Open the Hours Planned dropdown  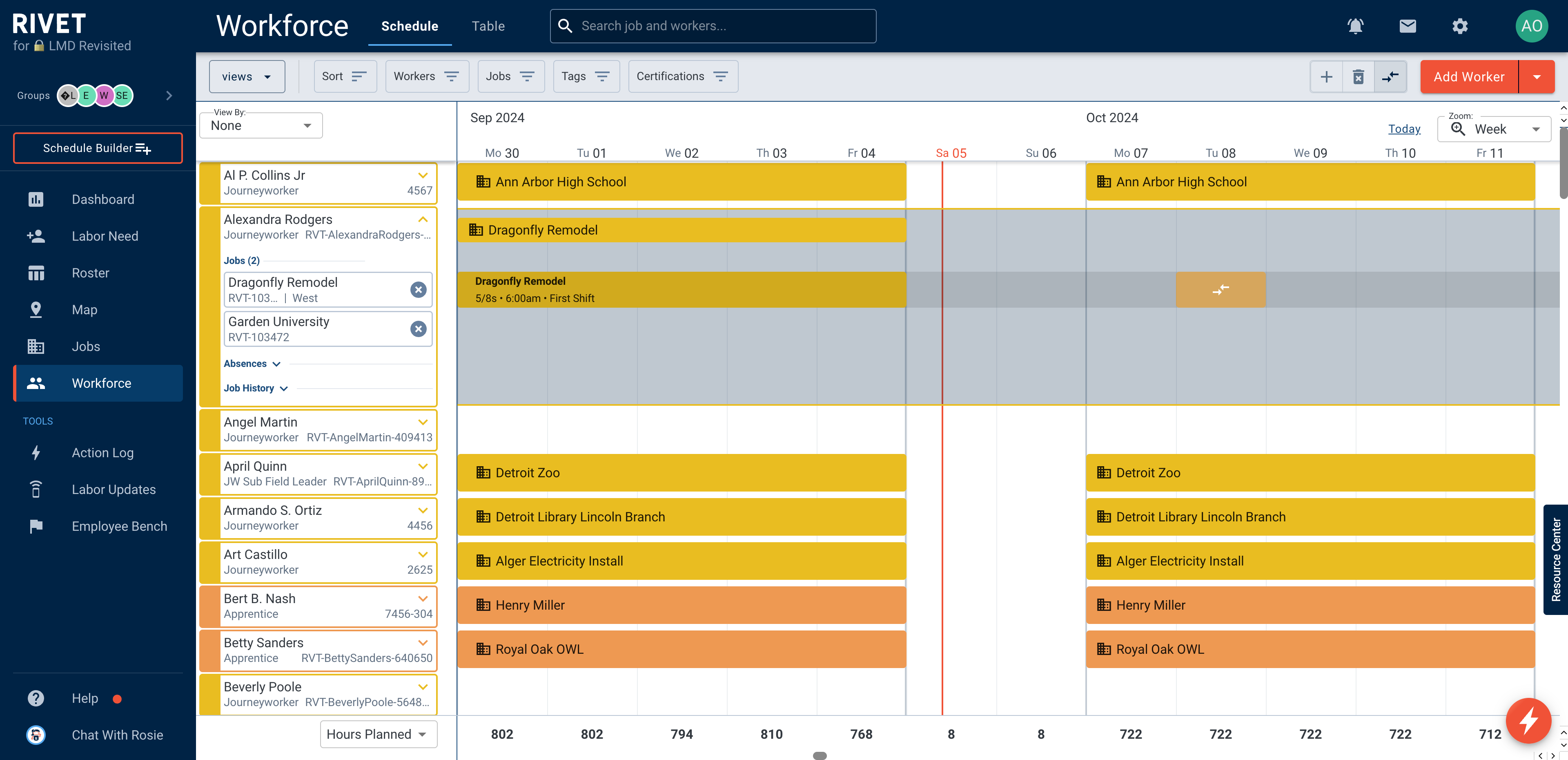pyautogui.click(x=379, y=734)
